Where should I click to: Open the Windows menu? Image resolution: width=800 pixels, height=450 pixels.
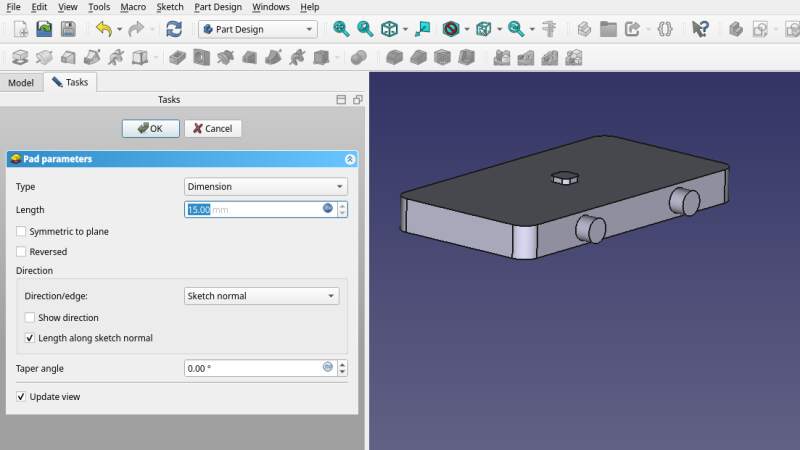pos(271,7)
